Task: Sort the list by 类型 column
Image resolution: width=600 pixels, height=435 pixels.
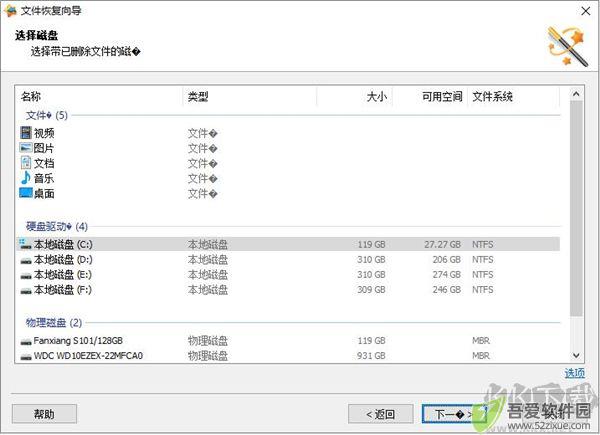Action: 198,96
